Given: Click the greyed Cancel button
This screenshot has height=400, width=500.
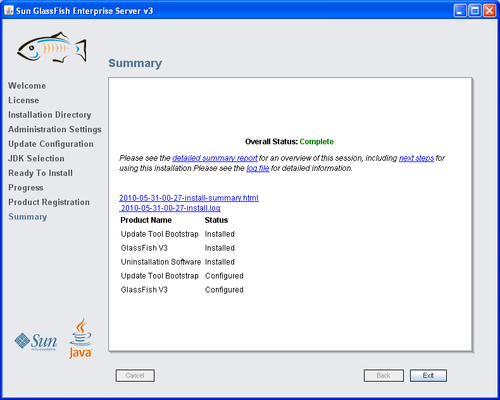Looking at the screenshot, I should (x=135, y=376).
